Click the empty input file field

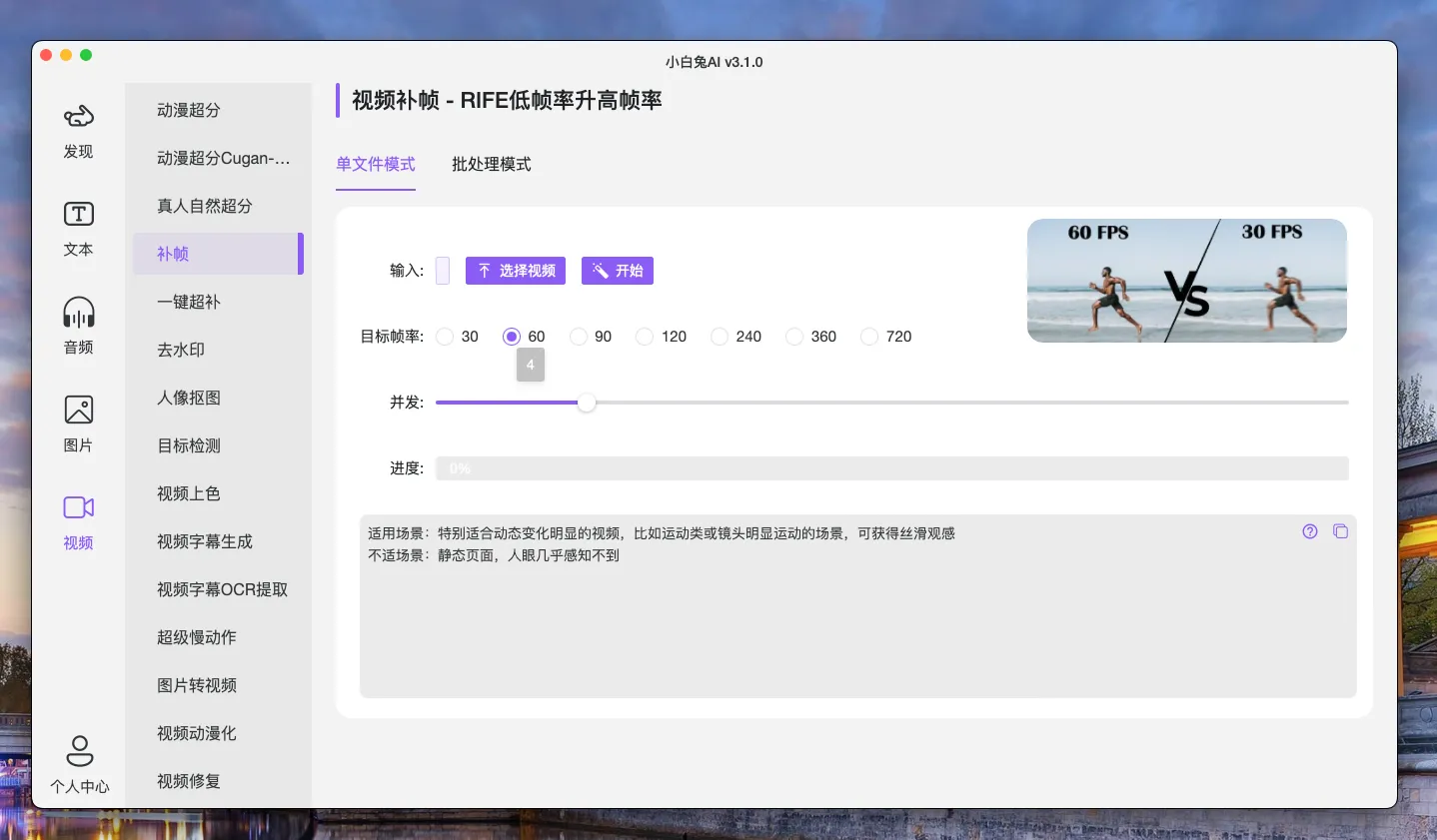coord(443,271)
